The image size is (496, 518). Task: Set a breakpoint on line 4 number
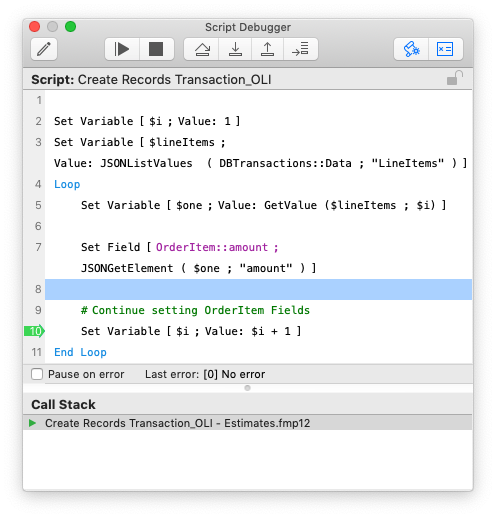click(38, 184)
